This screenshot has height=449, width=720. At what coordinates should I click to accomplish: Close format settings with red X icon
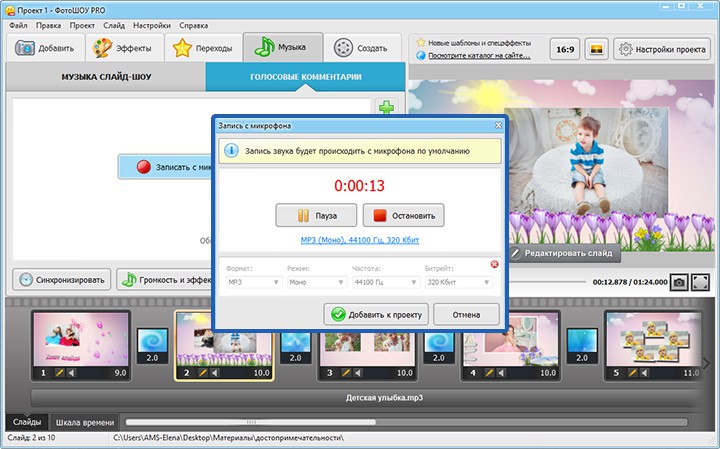(494, 264)
